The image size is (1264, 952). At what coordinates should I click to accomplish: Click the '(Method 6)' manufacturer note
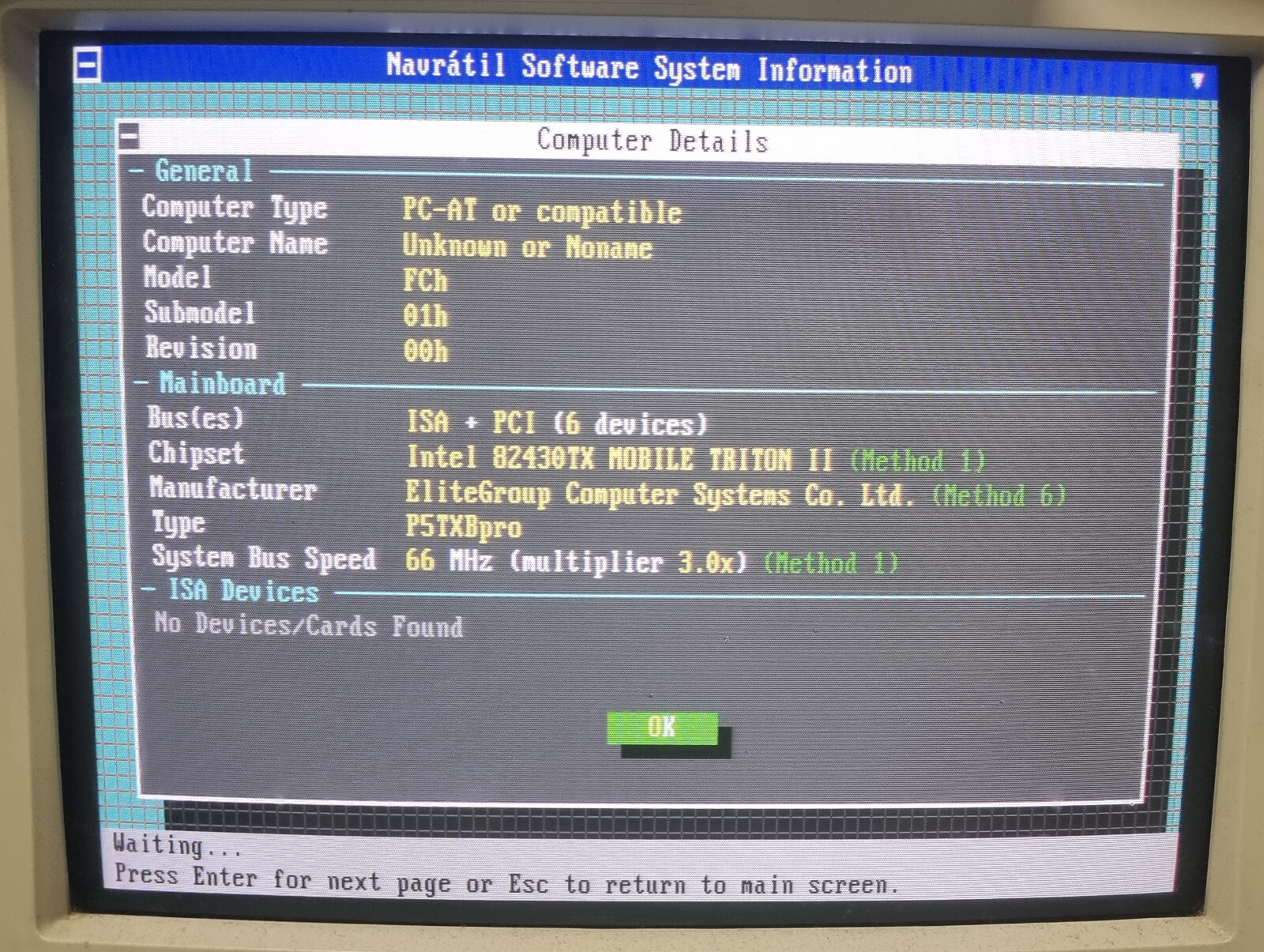tap(999, 495)
